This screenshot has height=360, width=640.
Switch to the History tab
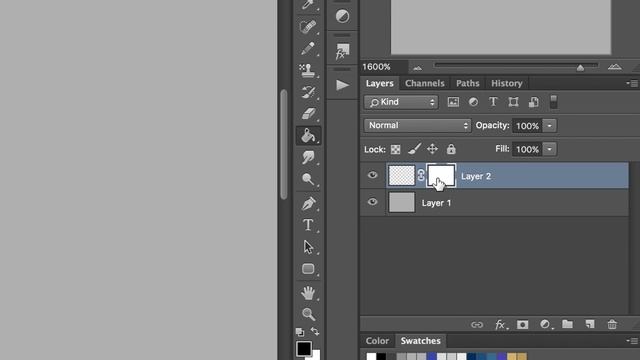(x=507, y=83)
